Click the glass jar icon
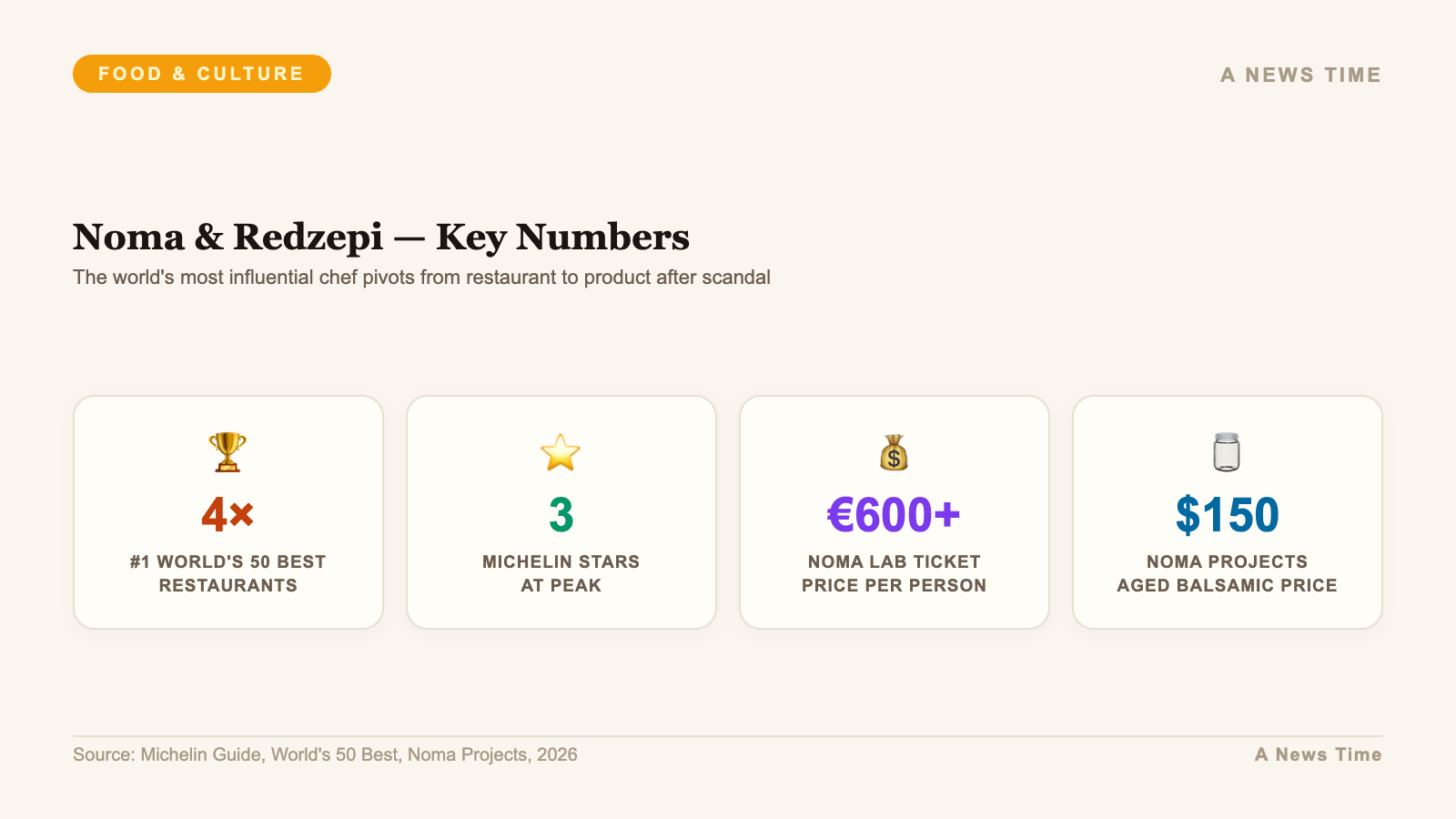1456x819 pixels. pyautogui.click(x=1227, y=452)
